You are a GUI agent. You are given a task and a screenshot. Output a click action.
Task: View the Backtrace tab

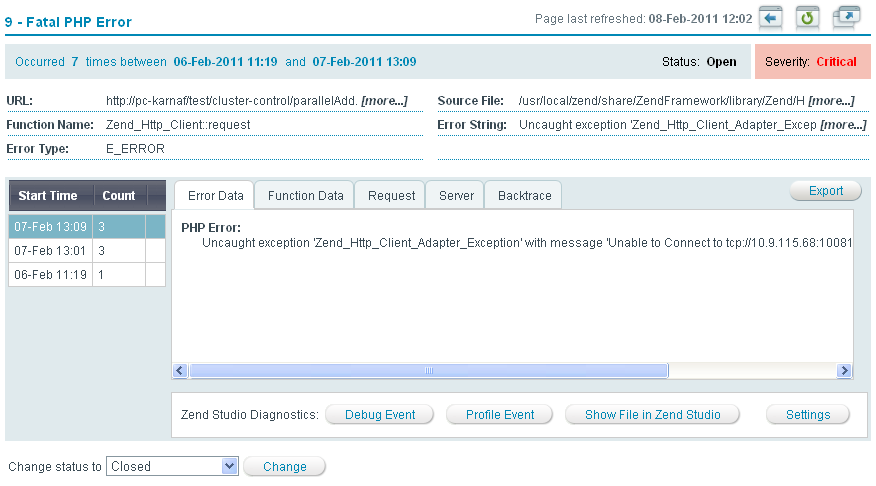pos(524,196)
